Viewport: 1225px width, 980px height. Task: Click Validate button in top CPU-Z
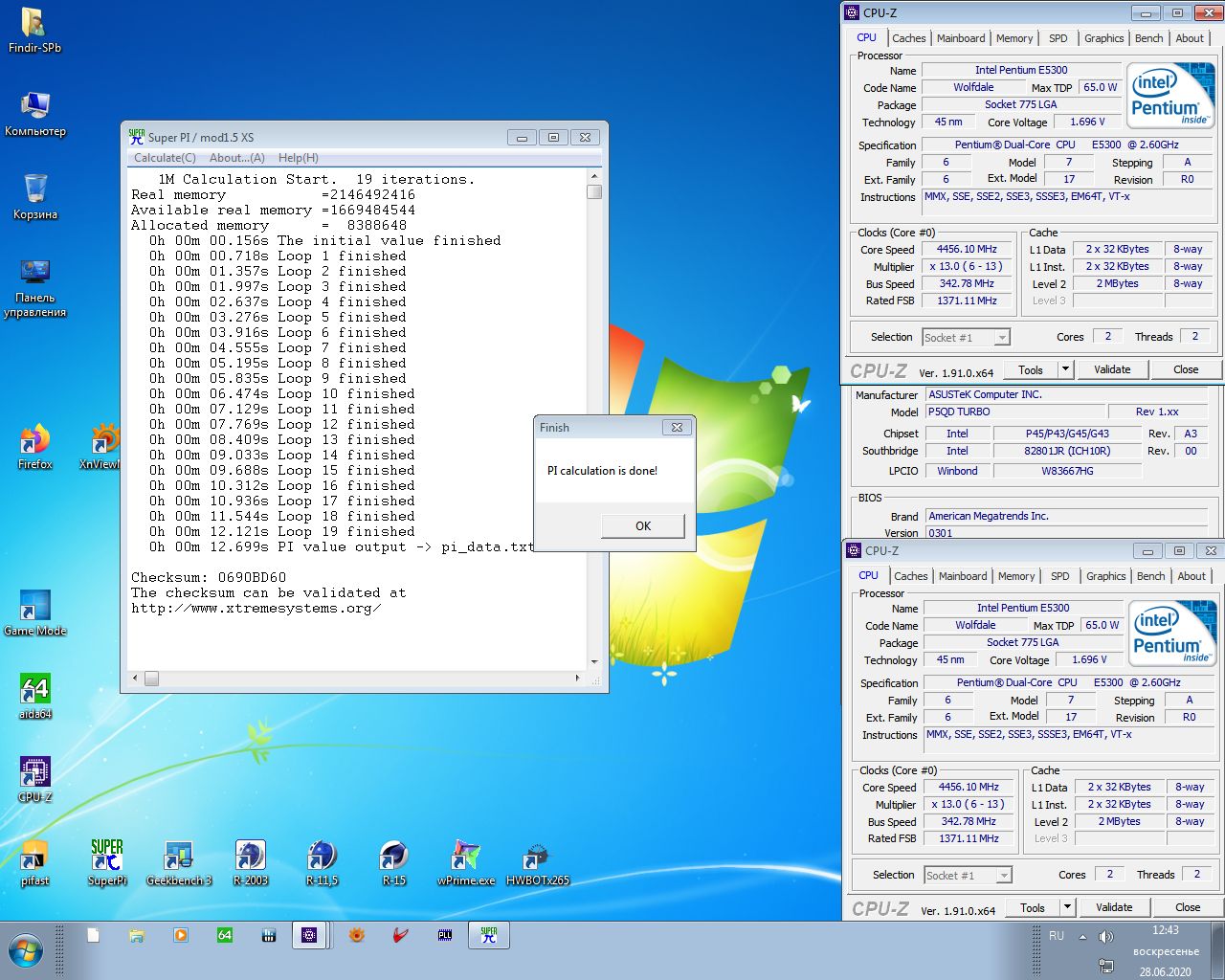coord(1112,369)
